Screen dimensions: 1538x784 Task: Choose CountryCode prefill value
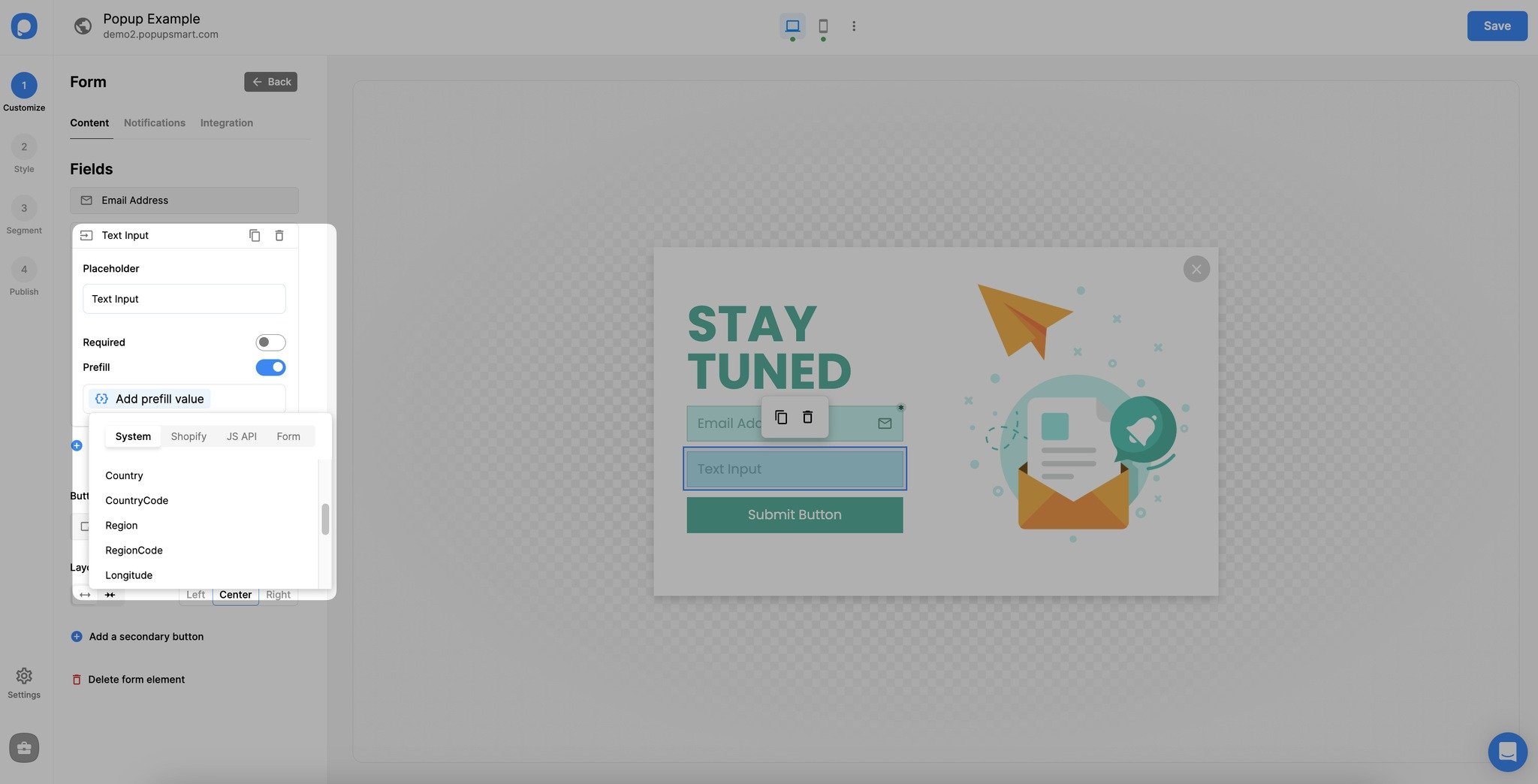(x=137, y=501)
